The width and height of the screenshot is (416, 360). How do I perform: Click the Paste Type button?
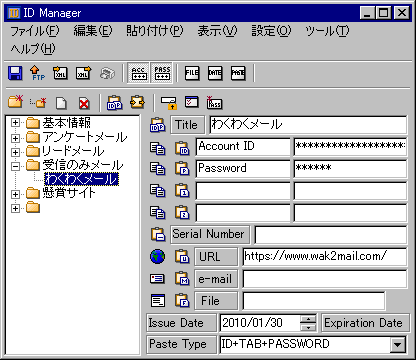[x=181, y=344]
